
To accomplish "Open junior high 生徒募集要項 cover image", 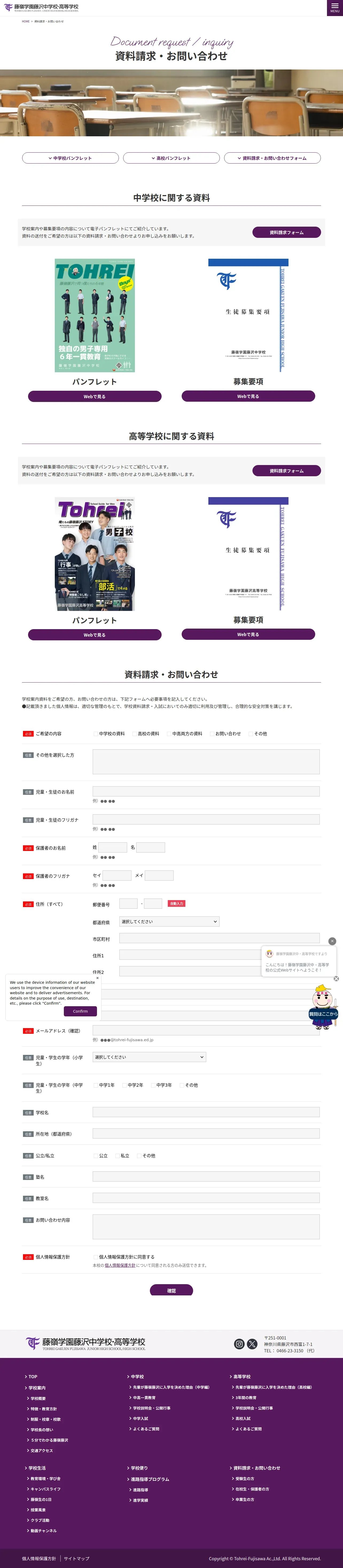I will [248, 315].
